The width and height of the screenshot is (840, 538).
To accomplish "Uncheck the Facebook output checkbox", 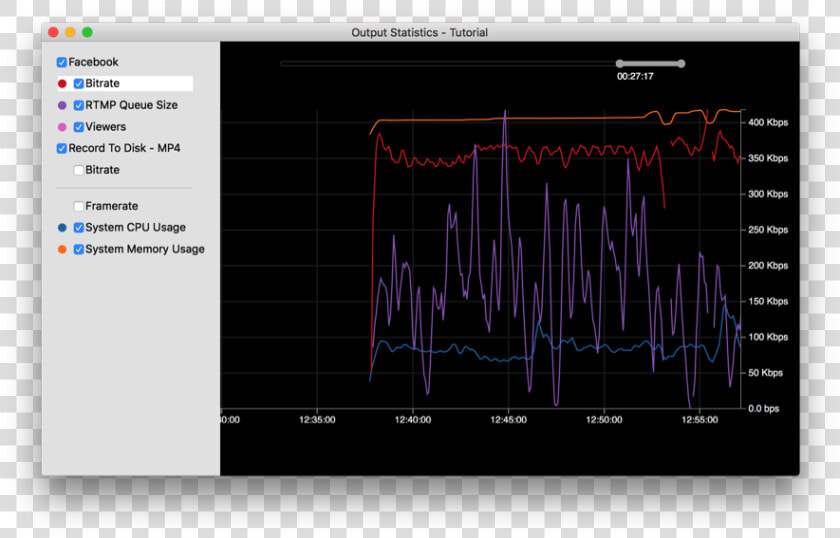I will [62, 62].
